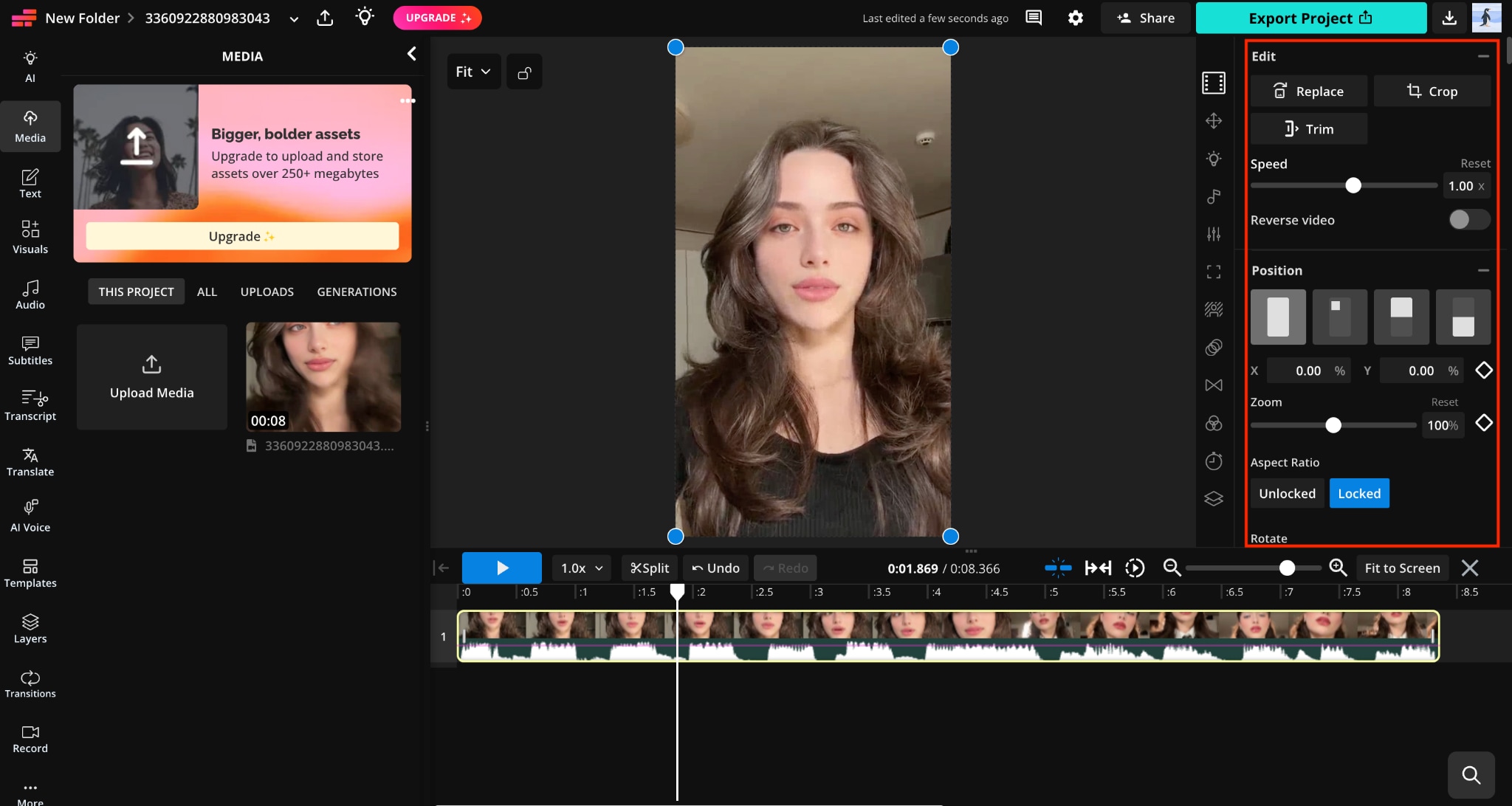The image size is (1512, 806).
Task: Open the AI tools sidebar panel
Action: tap(30, 66)
